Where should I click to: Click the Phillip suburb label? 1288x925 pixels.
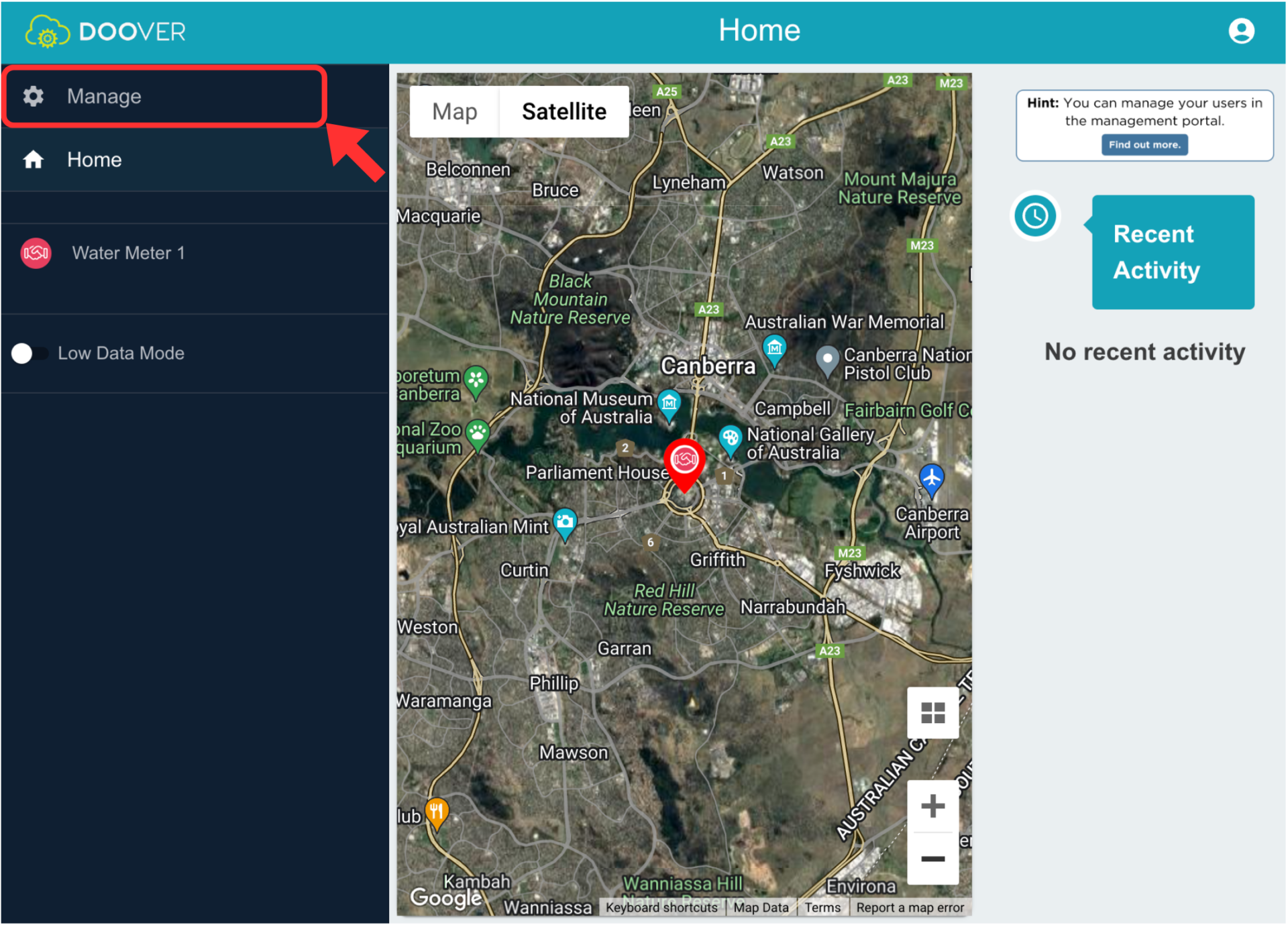coord(553,684)
